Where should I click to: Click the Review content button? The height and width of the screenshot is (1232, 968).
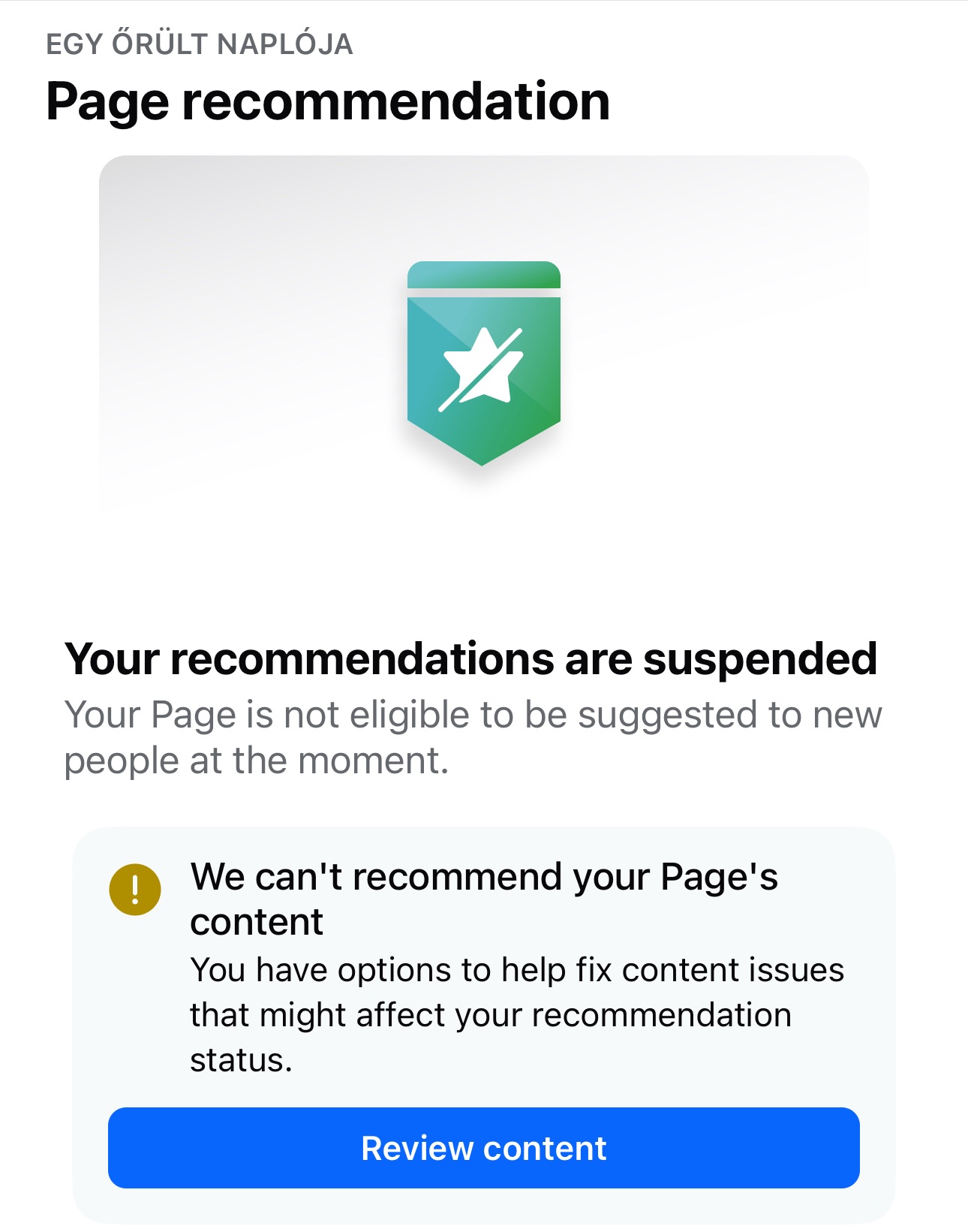click(483, 1147)
